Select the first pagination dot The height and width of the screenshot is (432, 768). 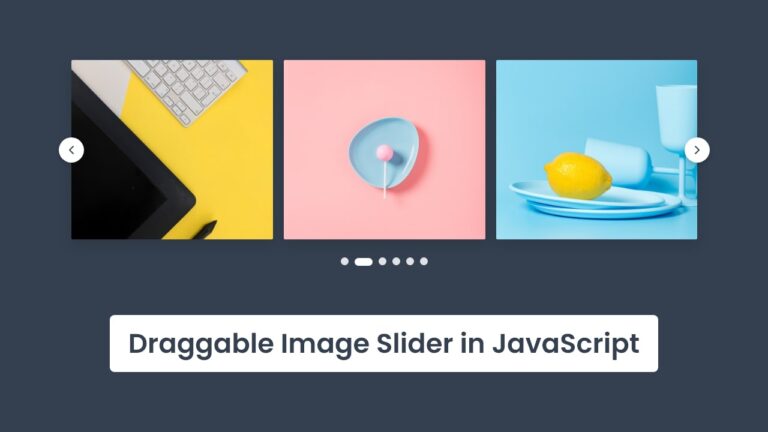(x=345, y=262)
